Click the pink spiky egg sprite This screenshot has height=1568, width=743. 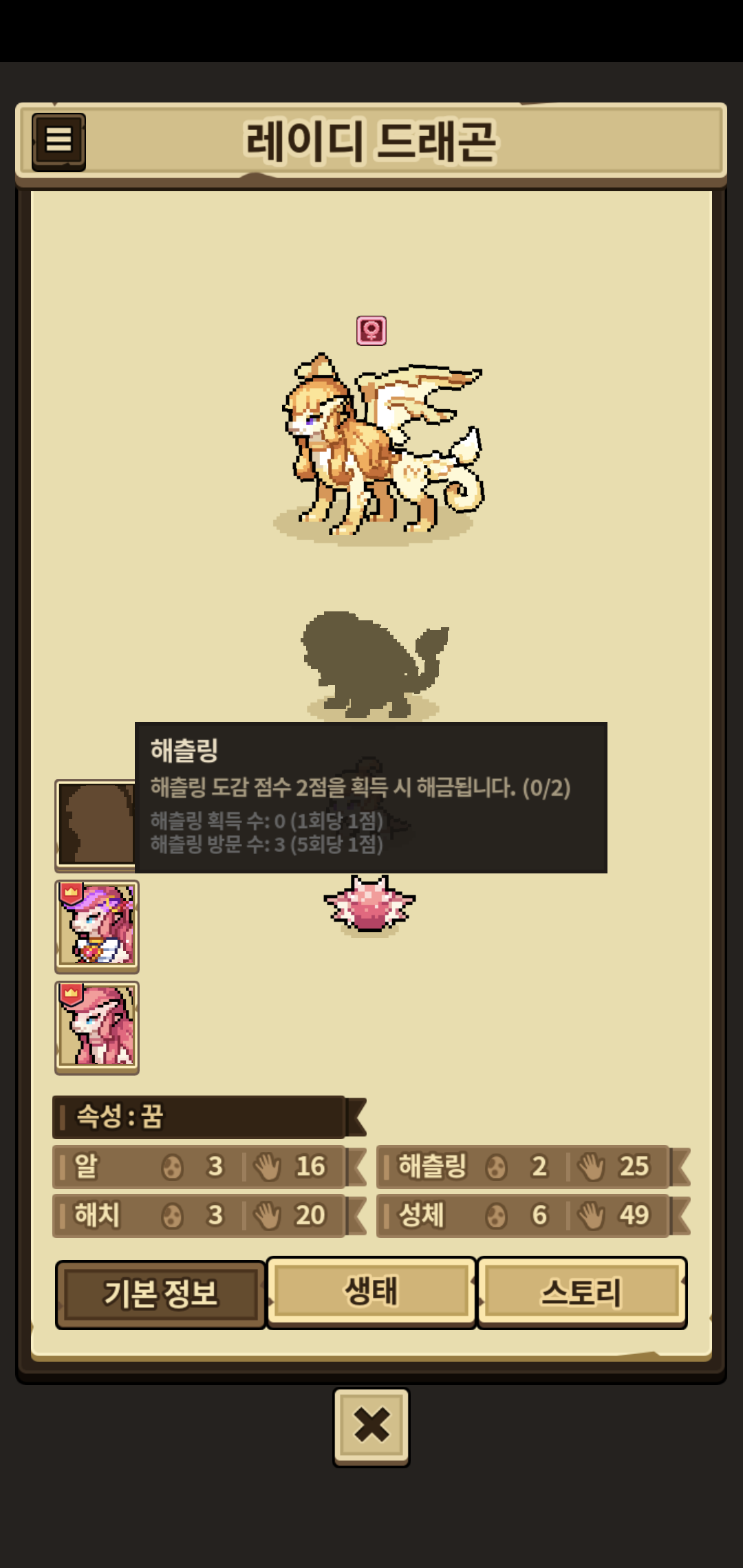(370, 903)
